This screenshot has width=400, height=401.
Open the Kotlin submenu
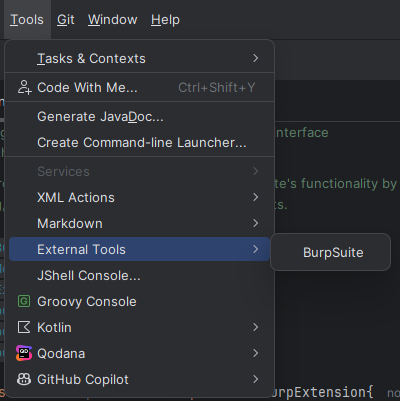pyautogui.click(x=139, y=327)
